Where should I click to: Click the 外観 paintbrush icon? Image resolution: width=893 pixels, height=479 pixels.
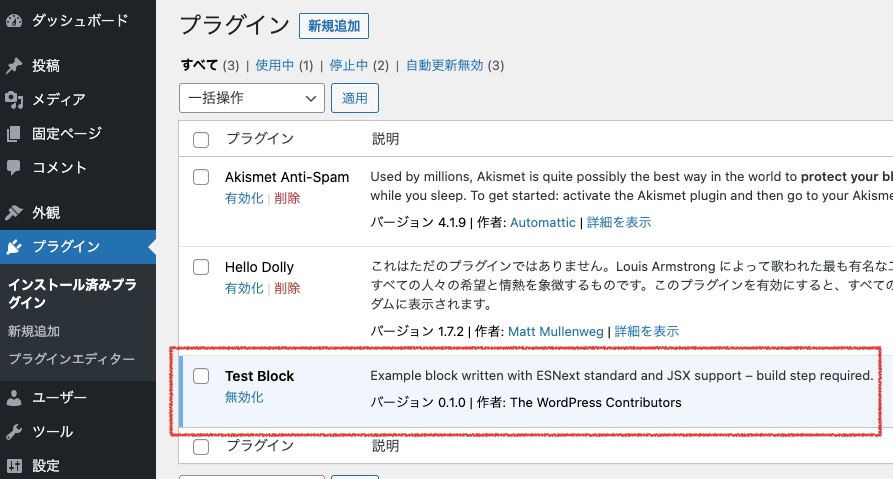tap(14, 212)
